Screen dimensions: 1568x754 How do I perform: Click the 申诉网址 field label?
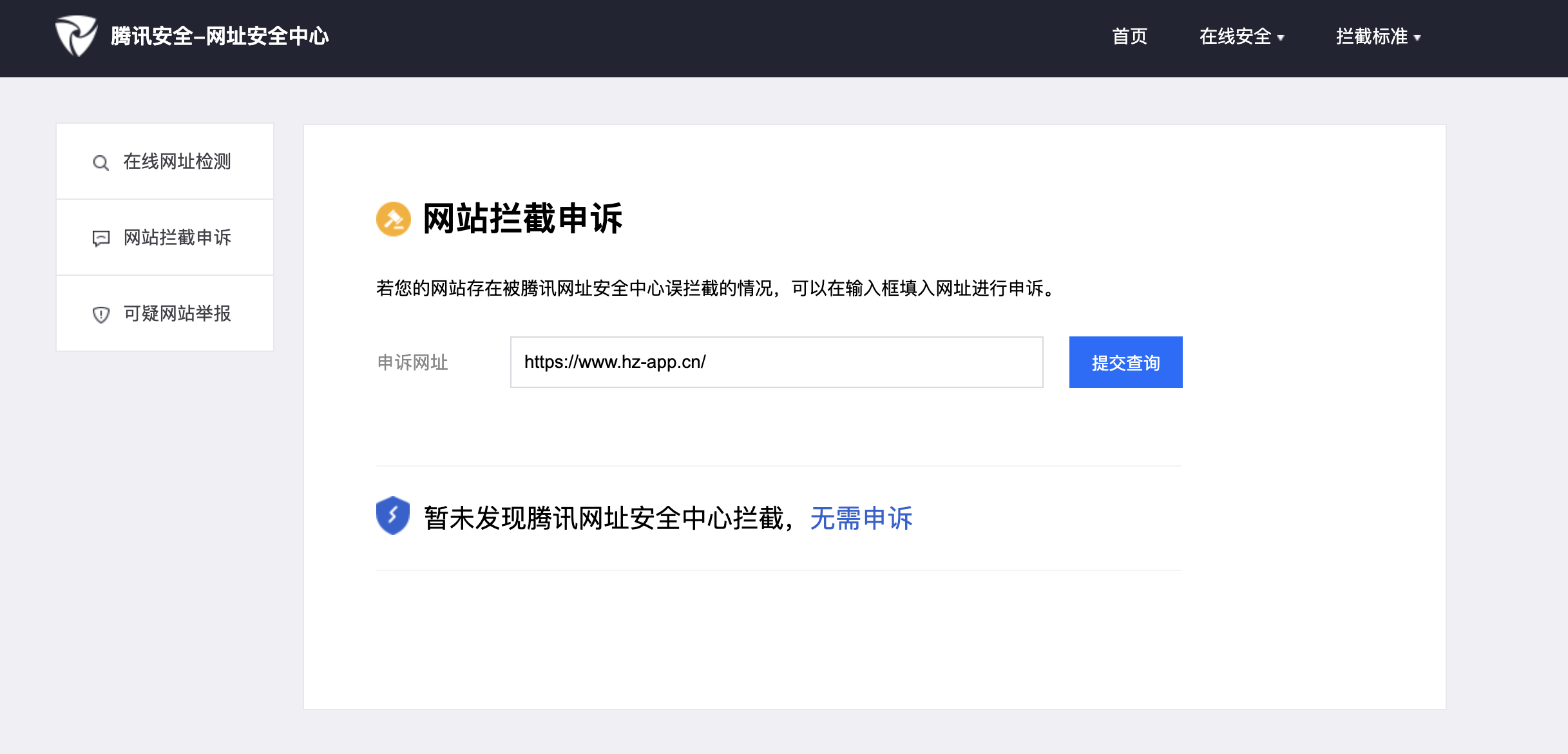(412, 362)
